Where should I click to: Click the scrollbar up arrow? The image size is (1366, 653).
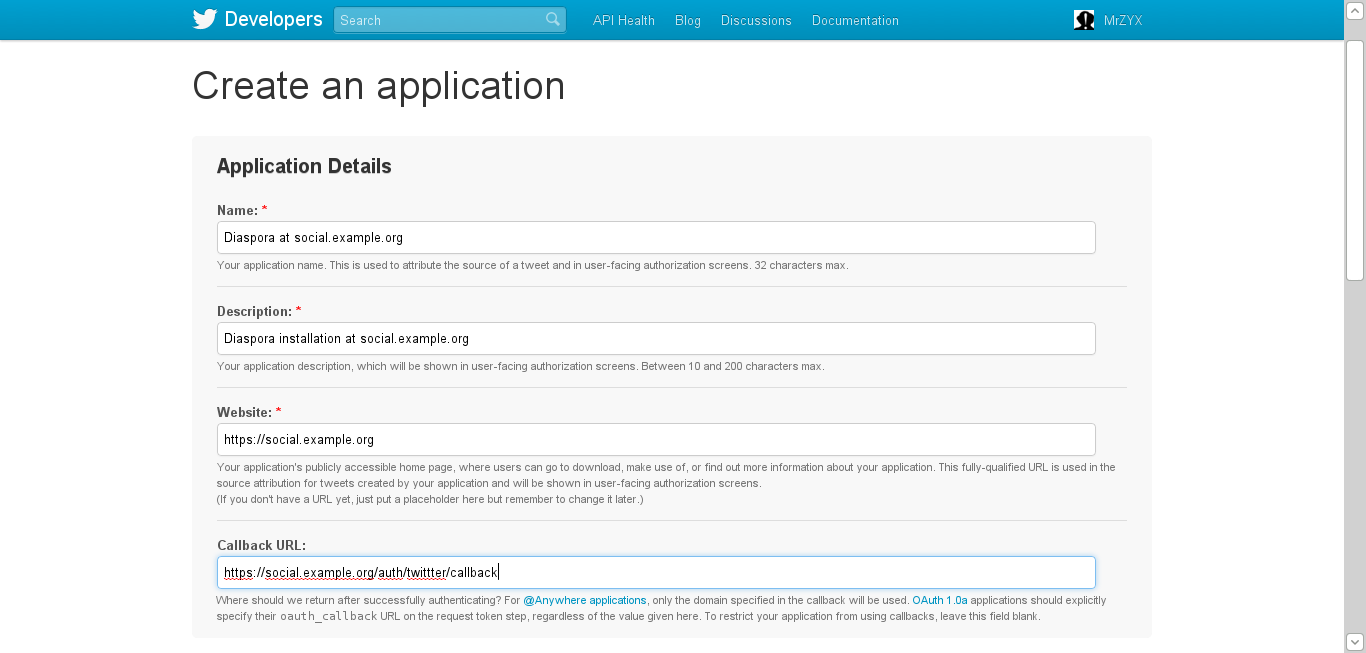click(x=1355, y=10)
